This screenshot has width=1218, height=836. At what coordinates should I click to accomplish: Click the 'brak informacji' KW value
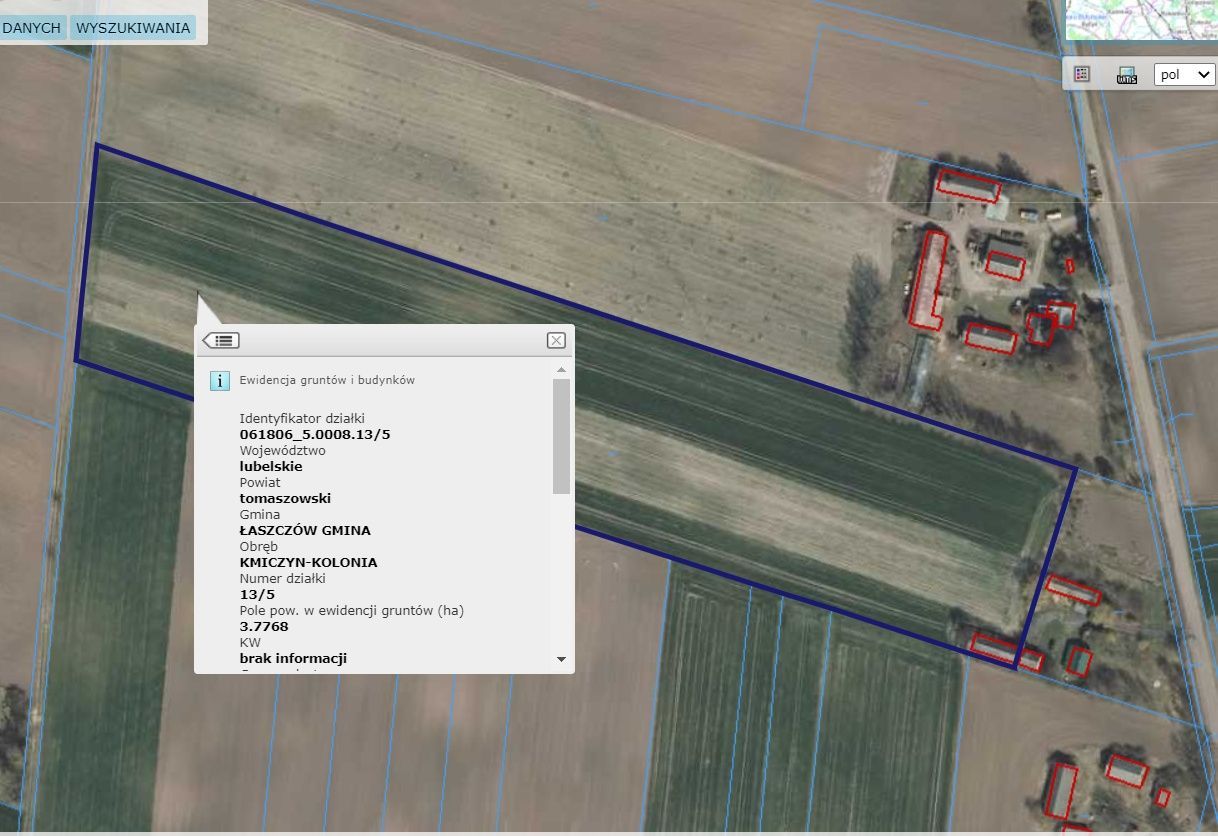click(x=293, y=658)
